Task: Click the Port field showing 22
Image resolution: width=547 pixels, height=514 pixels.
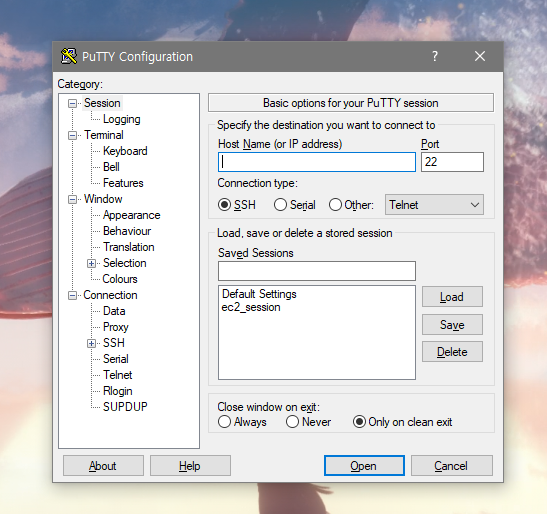Action: pyautogui.click(x=452, y=162)
